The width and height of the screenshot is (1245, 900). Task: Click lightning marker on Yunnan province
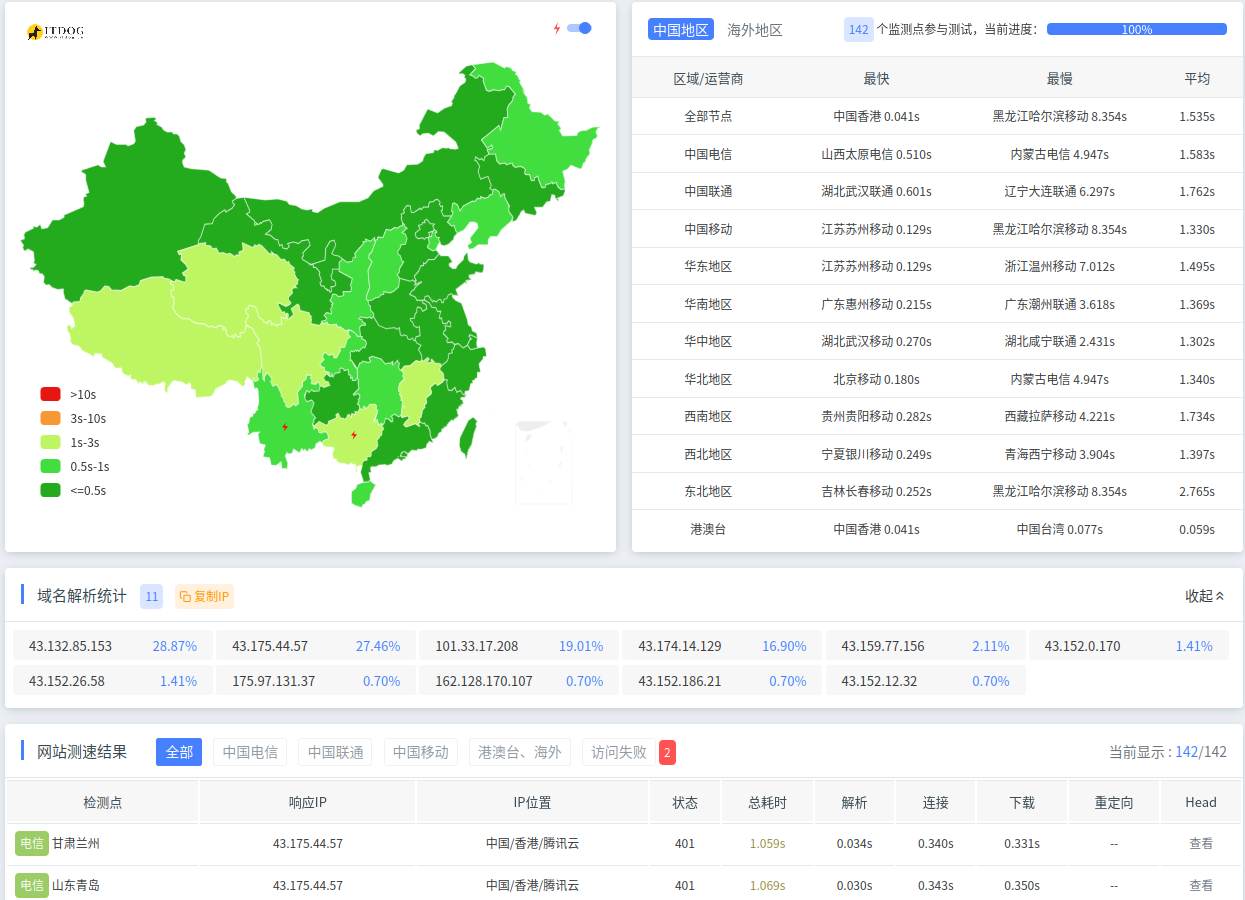click(x=285, y=427)
